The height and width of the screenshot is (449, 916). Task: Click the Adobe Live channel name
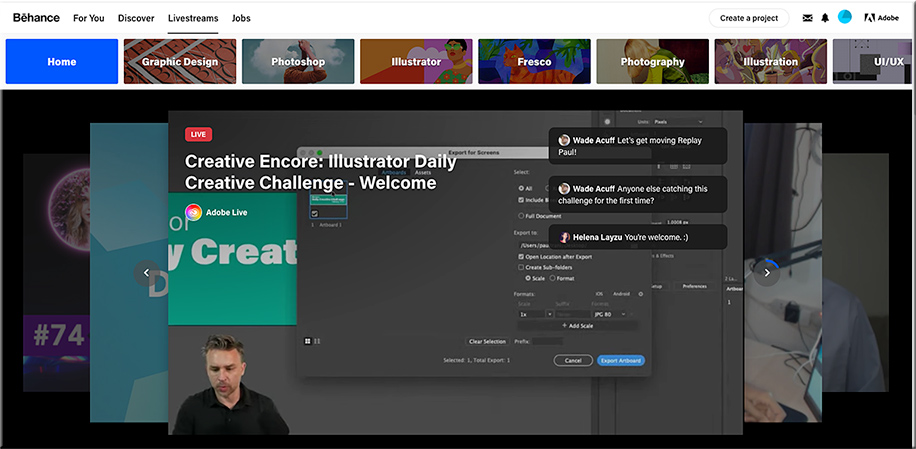coord(226,213)
